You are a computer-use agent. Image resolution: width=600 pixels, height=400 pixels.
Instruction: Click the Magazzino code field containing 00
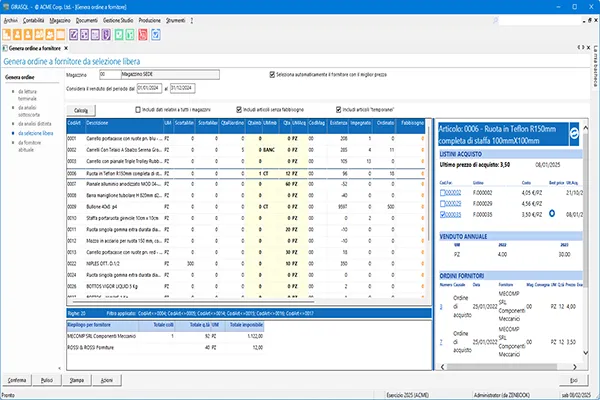coord(109,74)
